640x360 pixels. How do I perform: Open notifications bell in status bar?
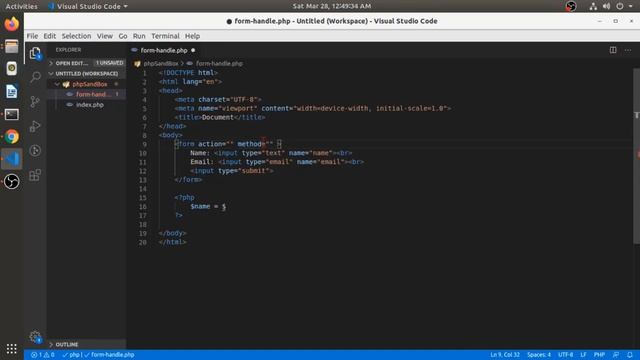coord(630,355)
